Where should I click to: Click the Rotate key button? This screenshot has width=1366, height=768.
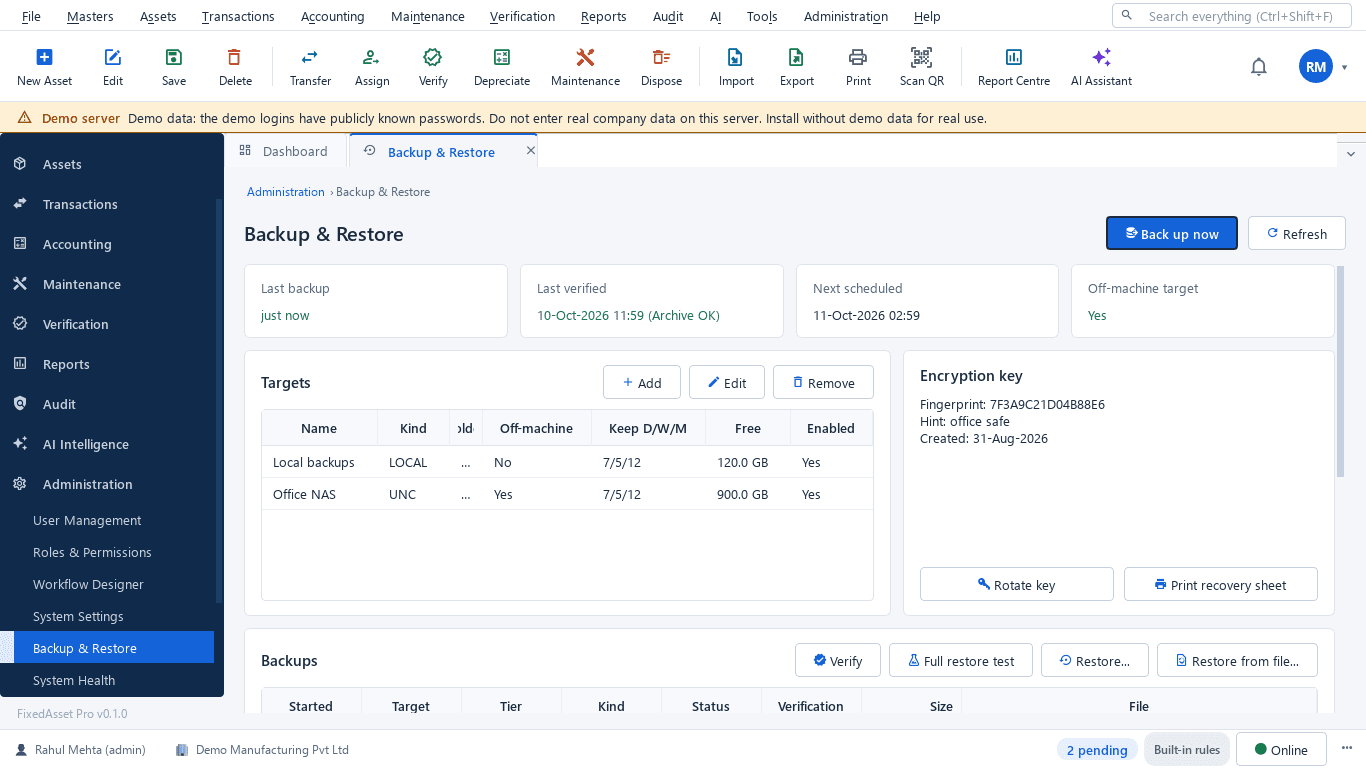click(1017, 585)
